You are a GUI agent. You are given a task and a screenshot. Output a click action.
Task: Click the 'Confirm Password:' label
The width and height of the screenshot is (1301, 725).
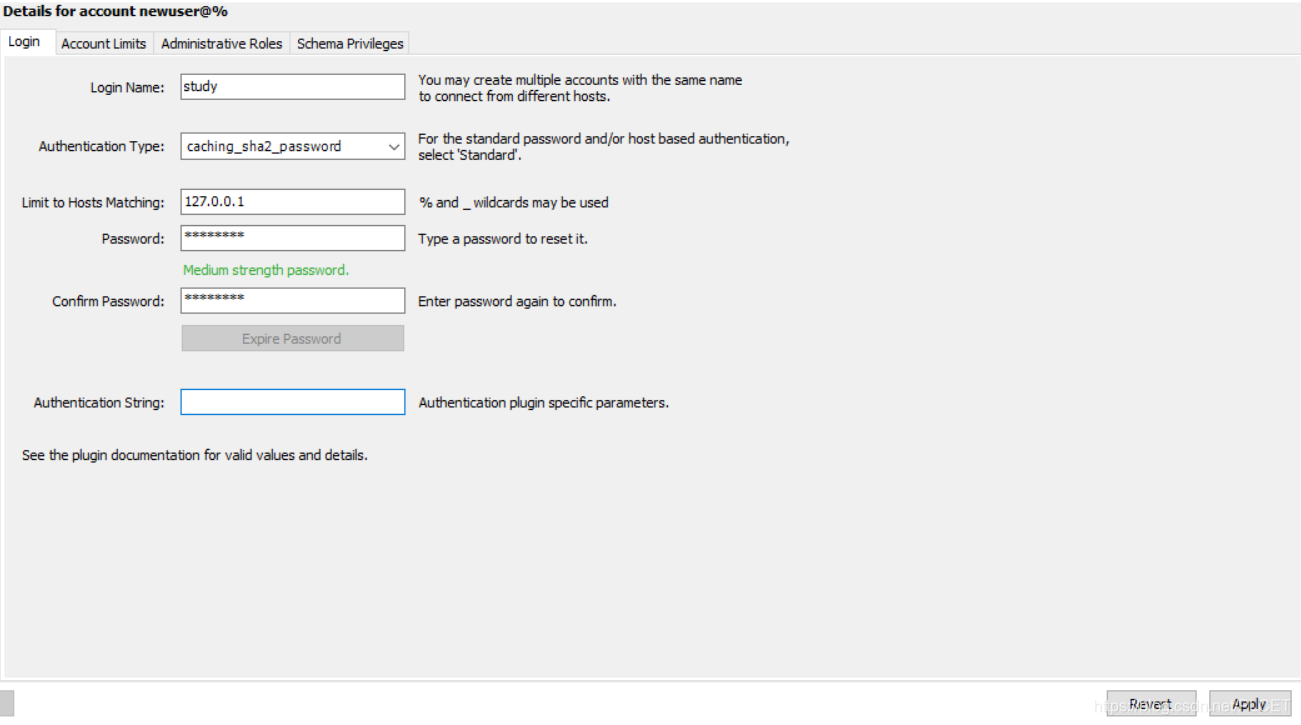(108, 301)
